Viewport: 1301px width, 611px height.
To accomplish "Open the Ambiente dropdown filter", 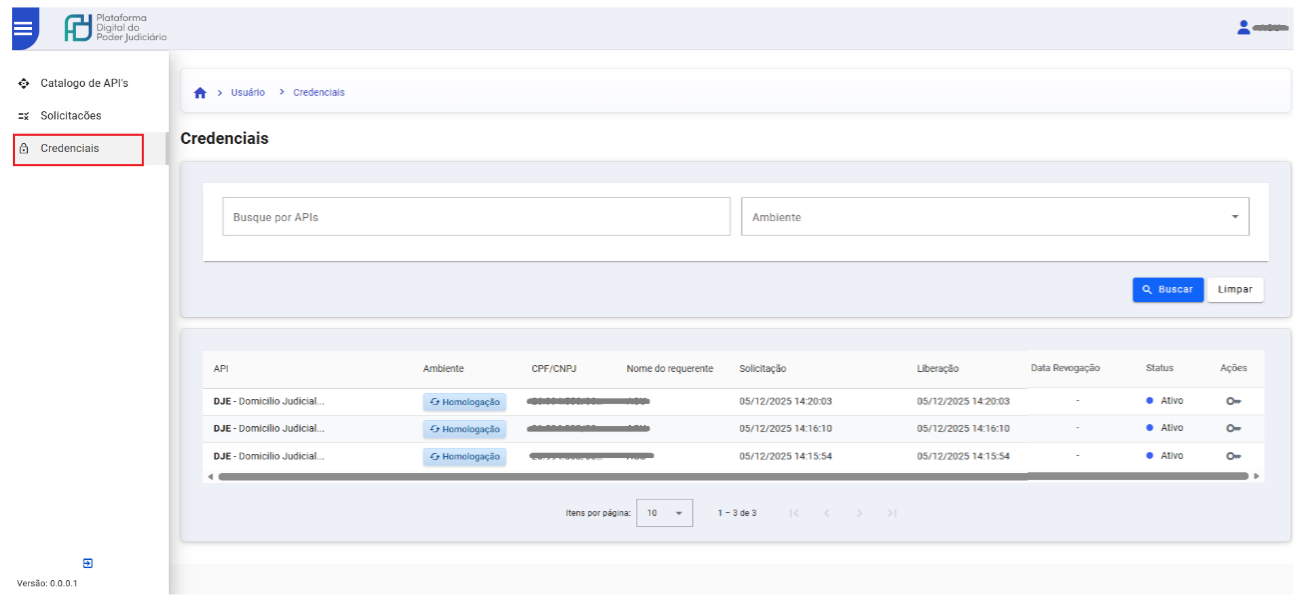I will point(994,217).
